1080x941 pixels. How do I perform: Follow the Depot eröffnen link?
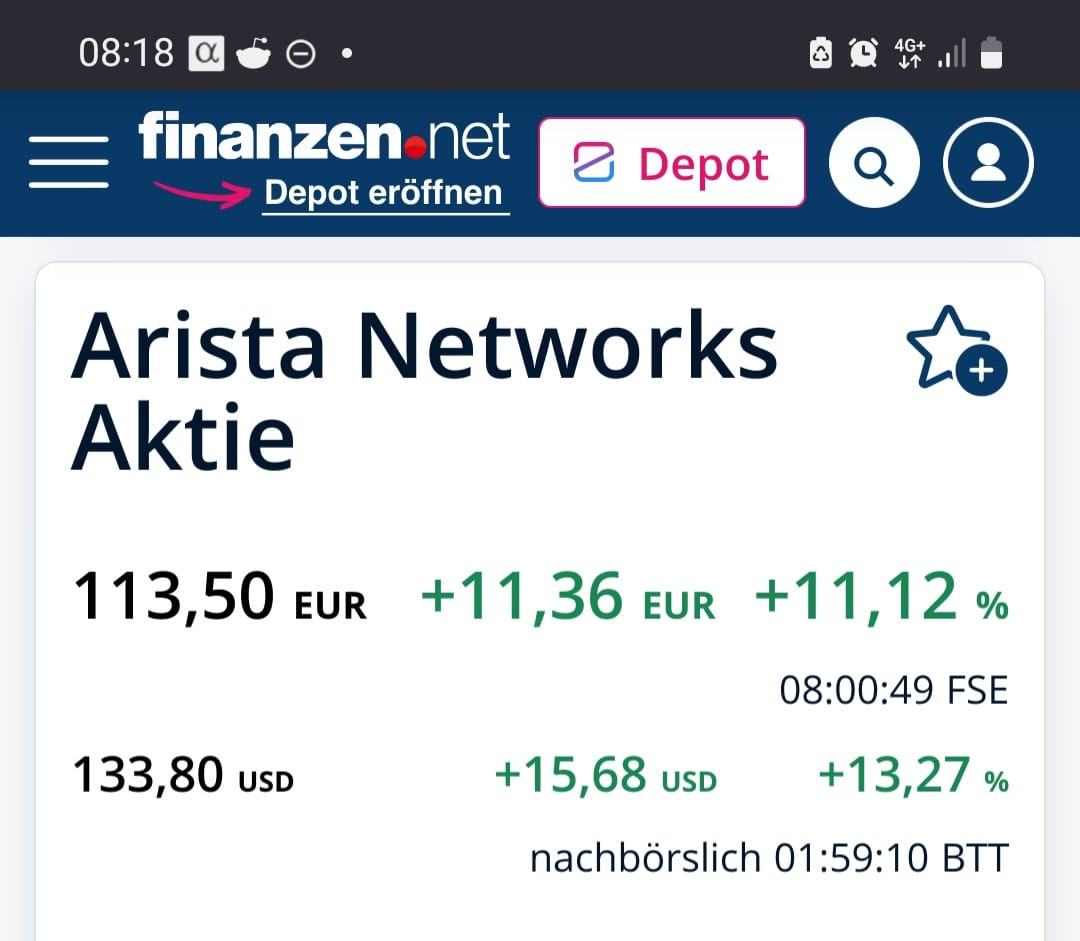[x=385, y=193]
